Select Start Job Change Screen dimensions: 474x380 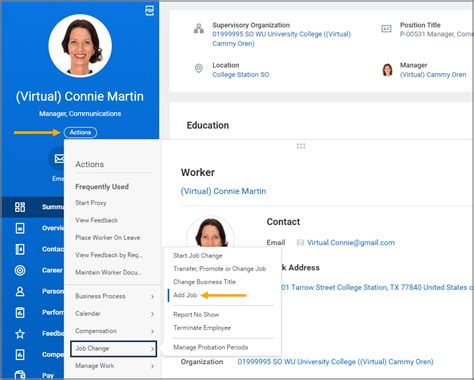click(198, 256)
